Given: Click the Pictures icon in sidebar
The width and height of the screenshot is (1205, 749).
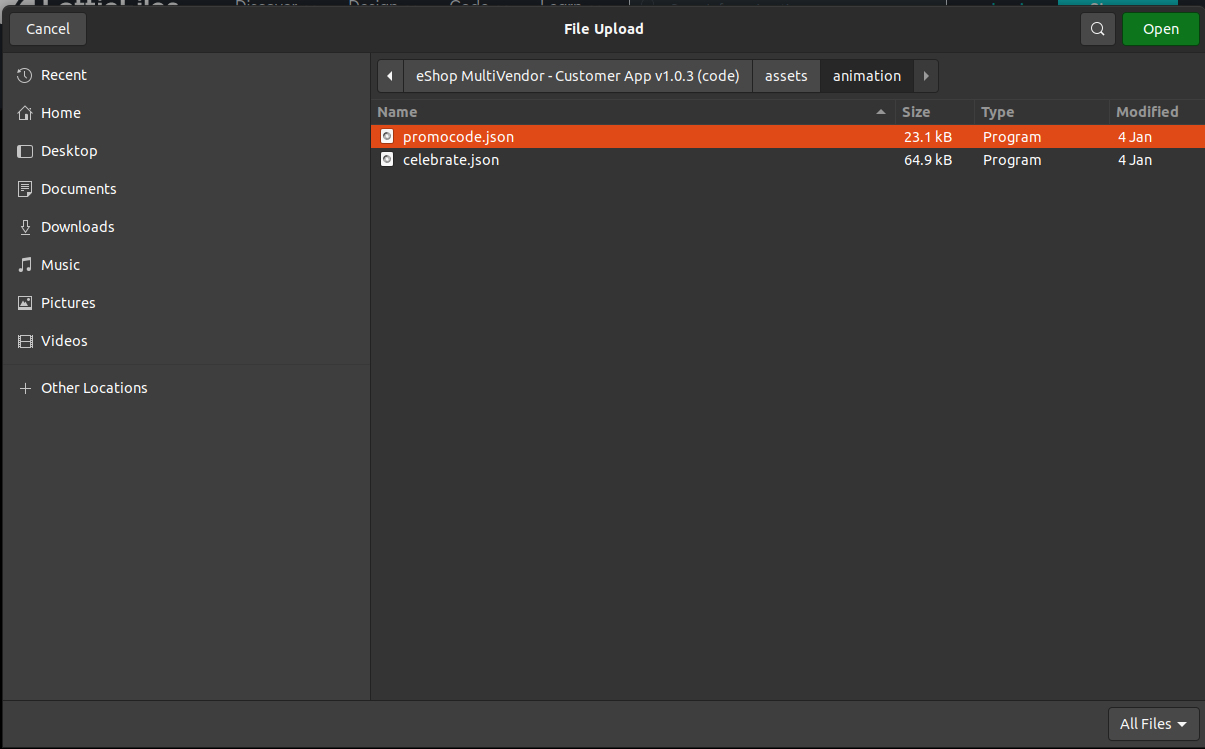Looking at the screenshot, I should pos(25,303).
